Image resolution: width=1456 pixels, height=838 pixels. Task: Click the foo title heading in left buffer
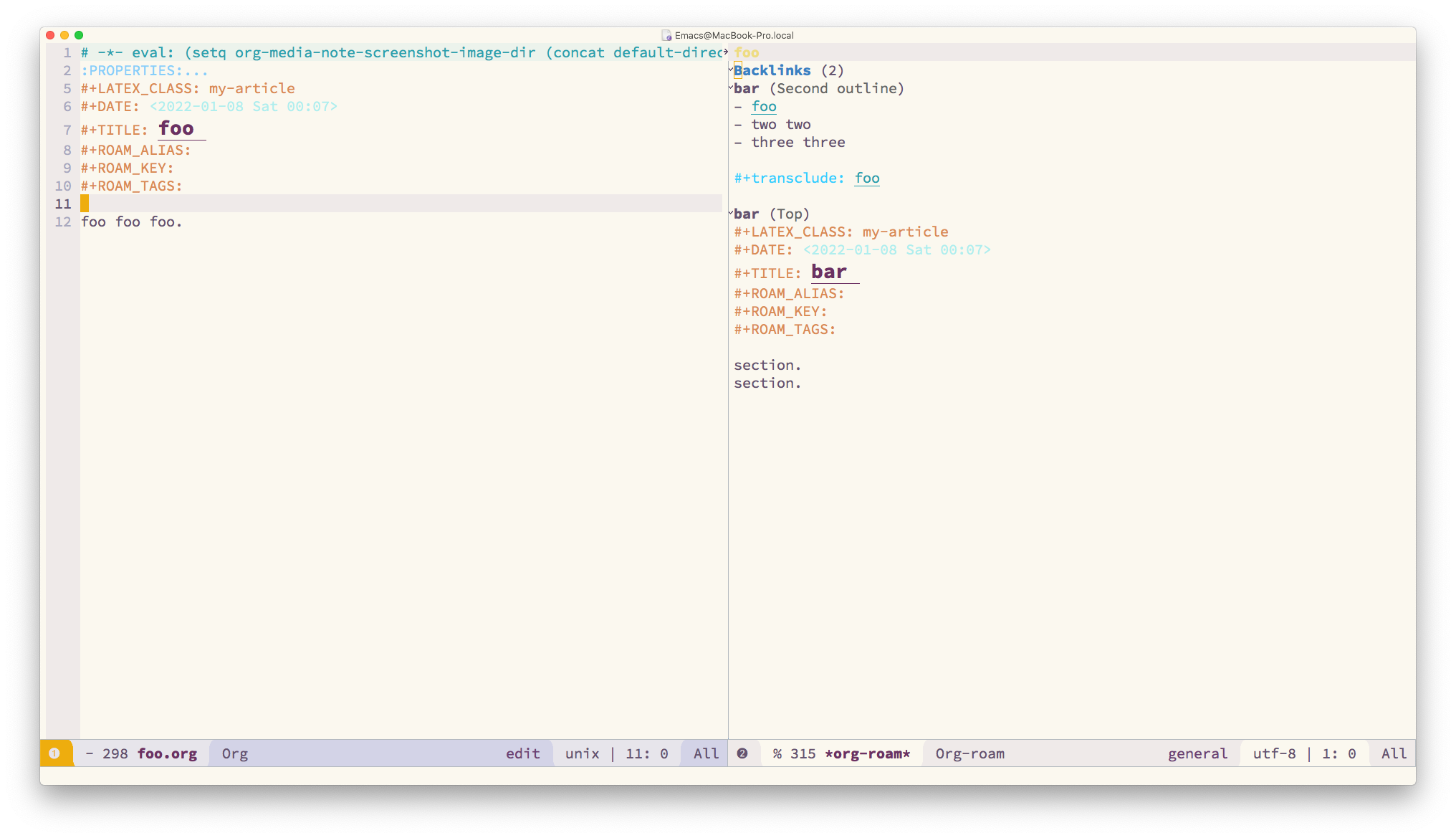(x=176, y=129)
